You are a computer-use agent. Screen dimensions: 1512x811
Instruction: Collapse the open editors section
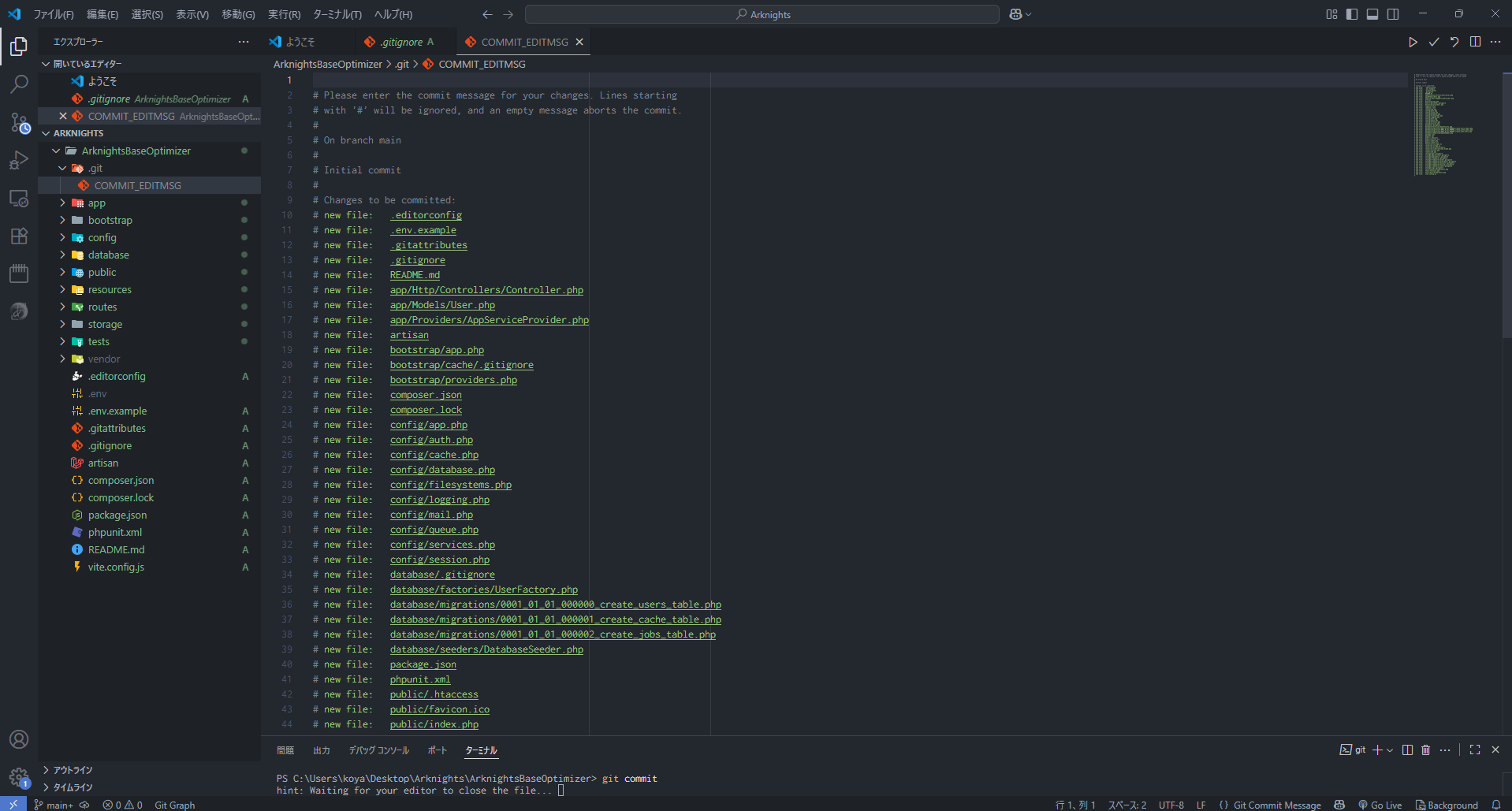[x=46, y=64]
